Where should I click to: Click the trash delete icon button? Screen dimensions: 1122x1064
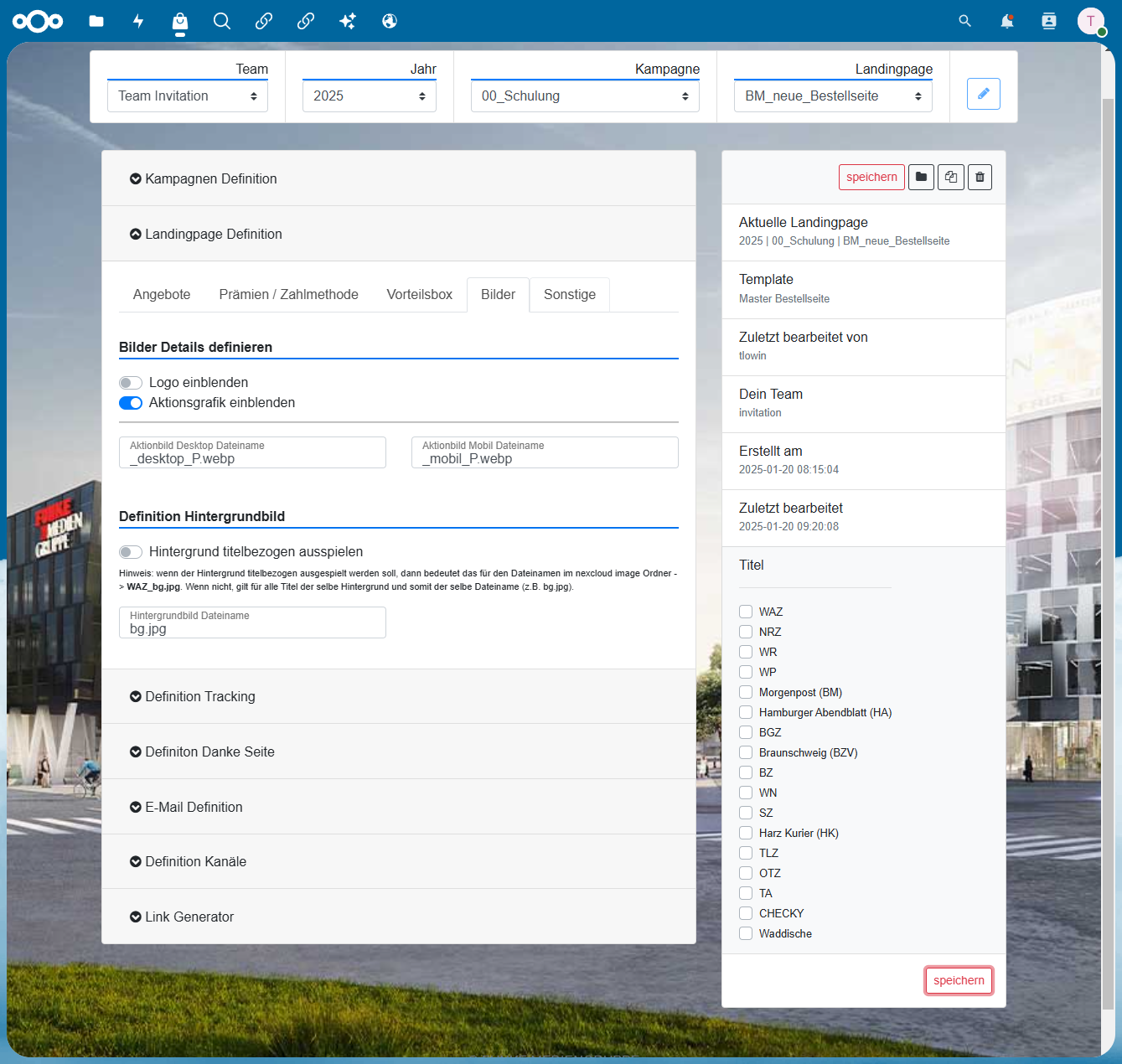(x=980, y=177)
